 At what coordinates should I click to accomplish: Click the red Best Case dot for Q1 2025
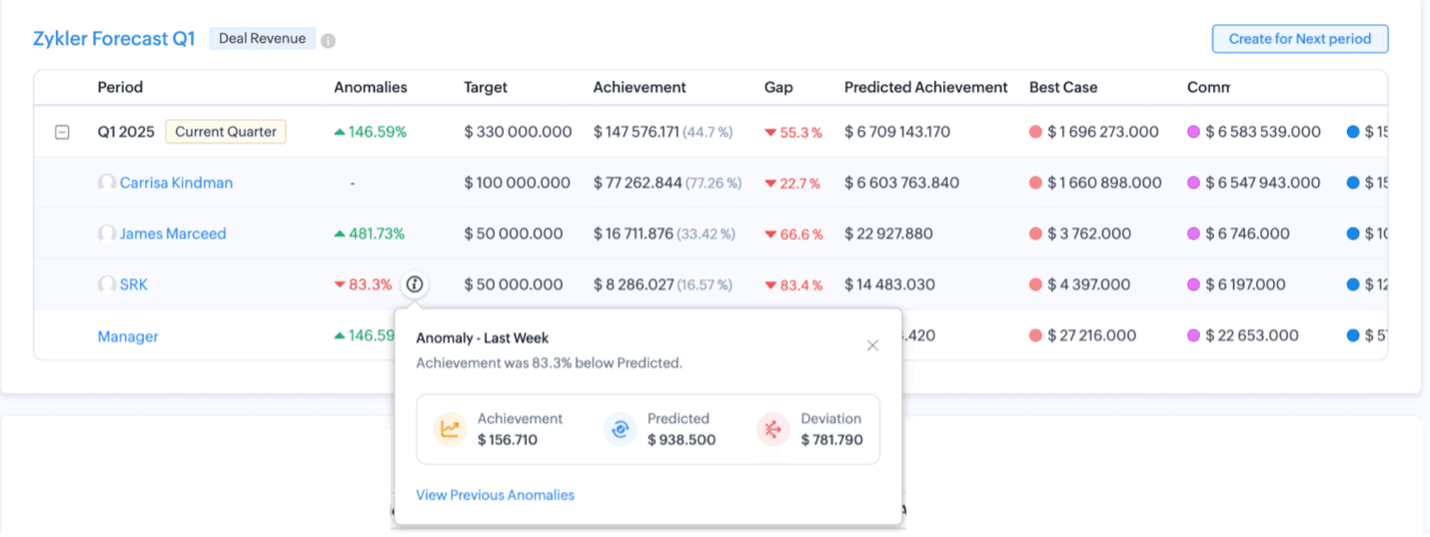pos(1036,132)
